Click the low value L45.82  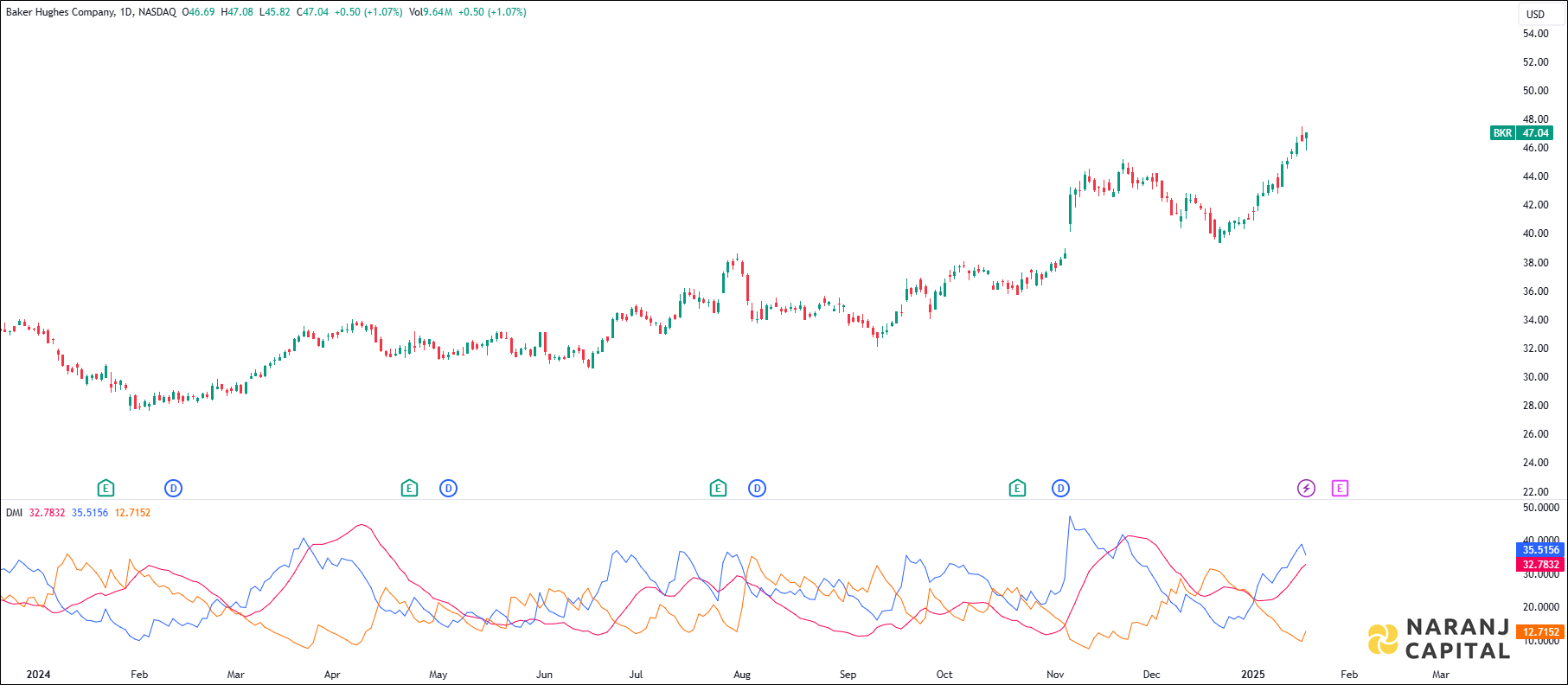pyautogui.click(x=275, y=12)
